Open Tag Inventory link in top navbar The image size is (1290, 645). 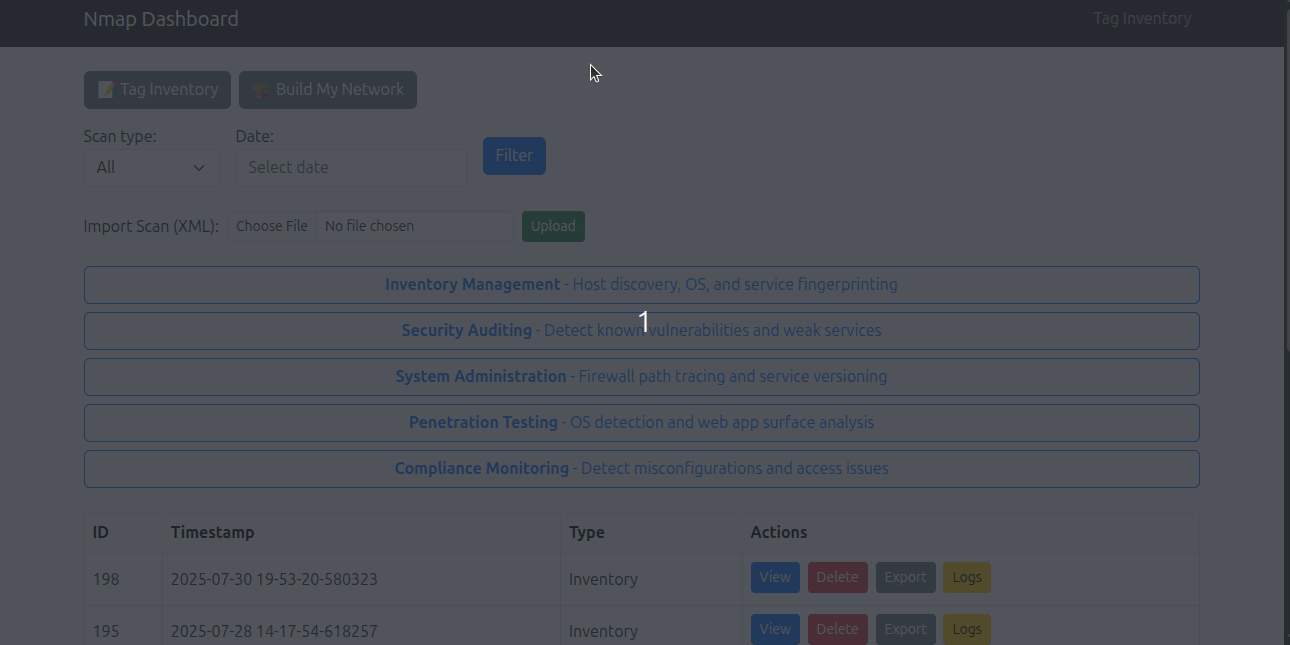click(x=1142, y=19)
